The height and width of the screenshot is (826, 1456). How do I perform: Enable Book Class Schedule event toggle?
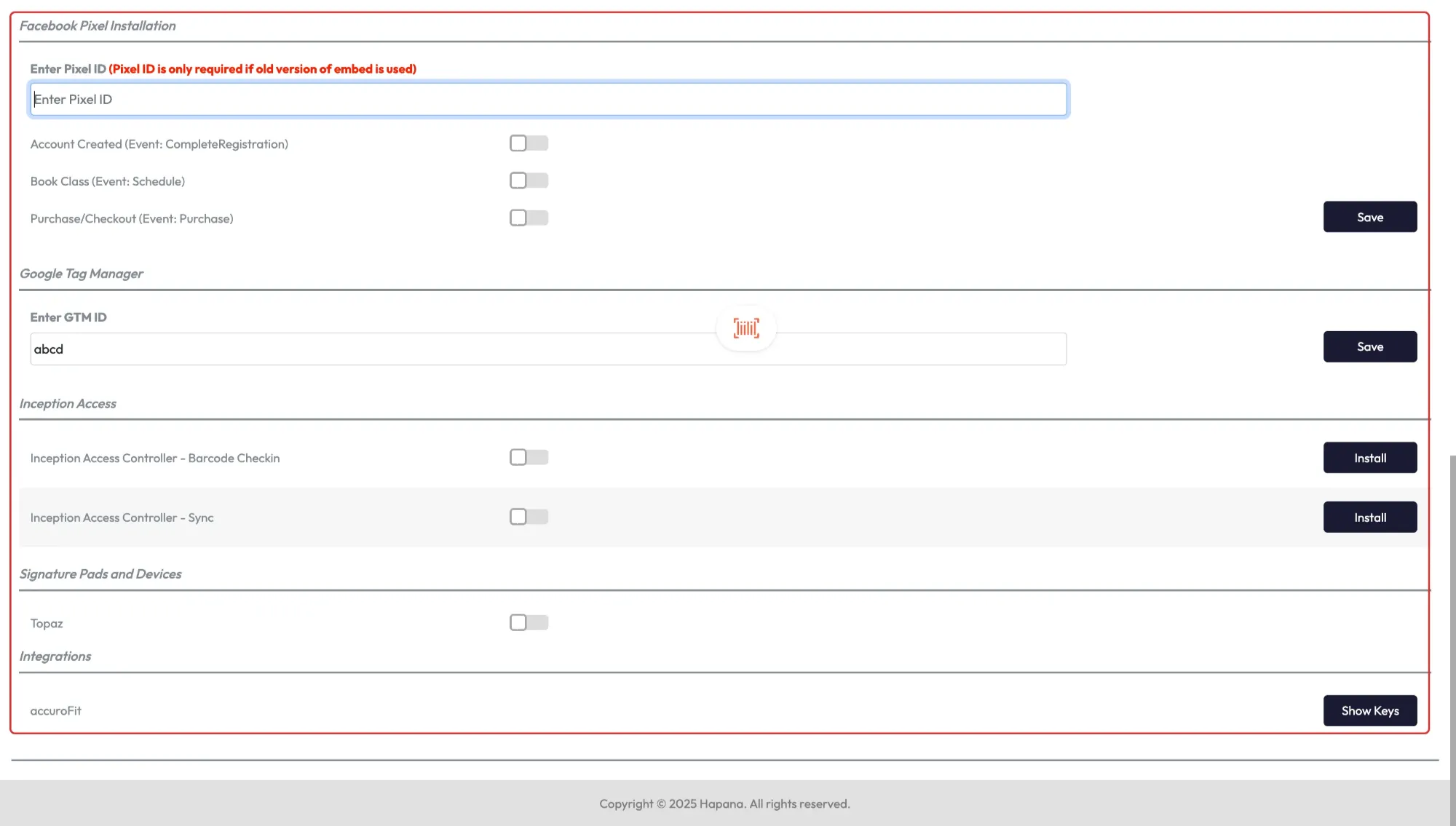pos(529,180)
